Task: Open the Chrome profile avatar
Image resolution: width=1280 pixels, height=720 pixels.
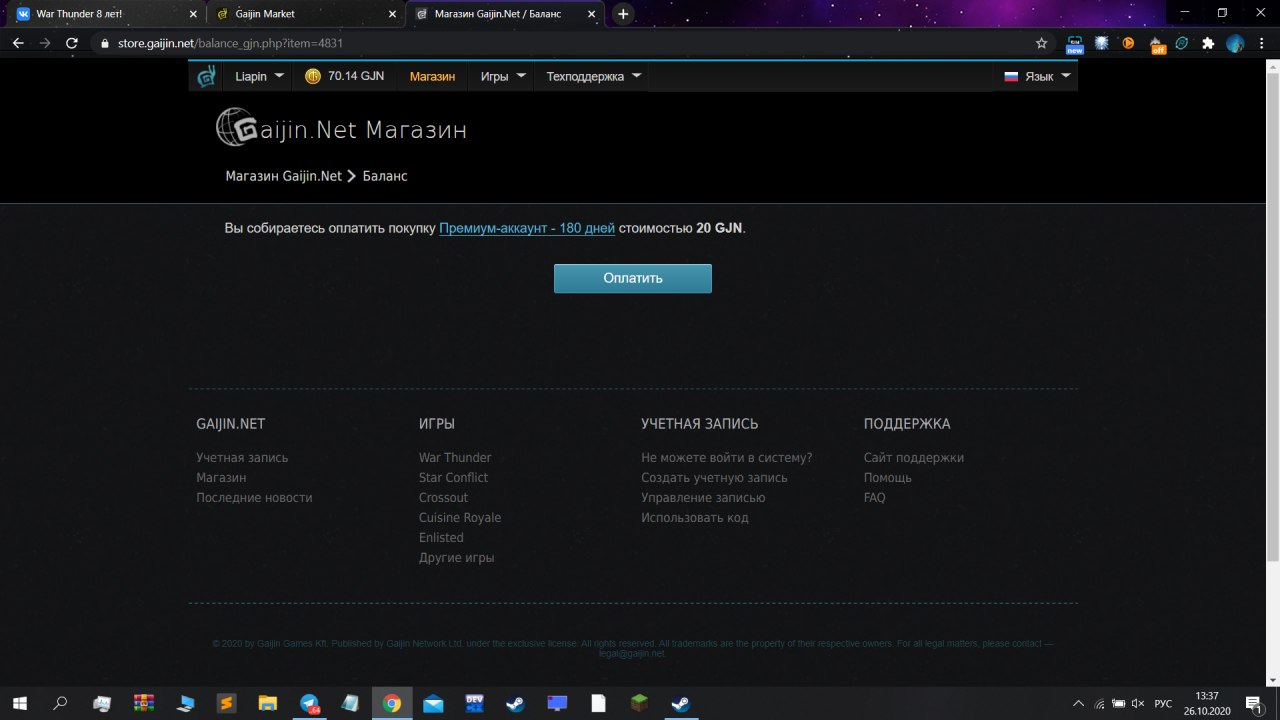Action: coord(1235,43)
